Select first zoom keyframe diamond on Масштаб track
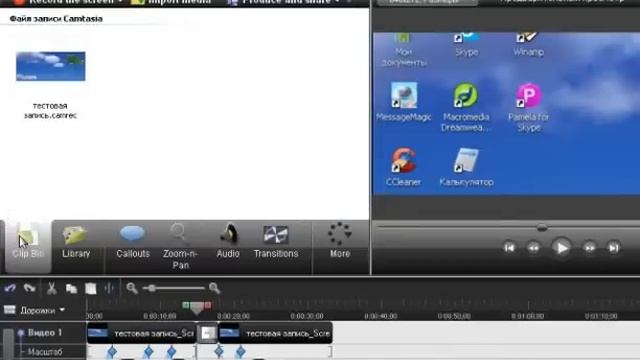Screen dimensions: 640x360 coord(112,351)
